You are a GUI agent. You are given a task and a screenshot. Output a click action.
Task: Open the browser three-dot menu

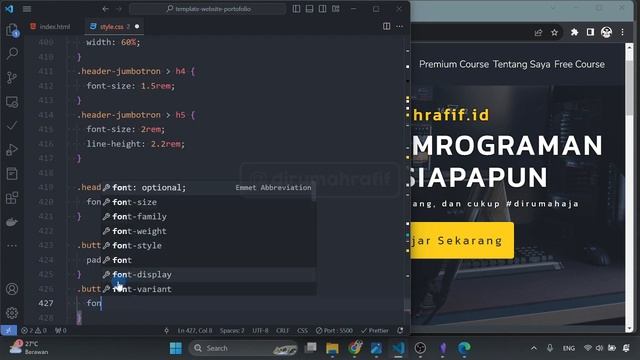point(622,32)
